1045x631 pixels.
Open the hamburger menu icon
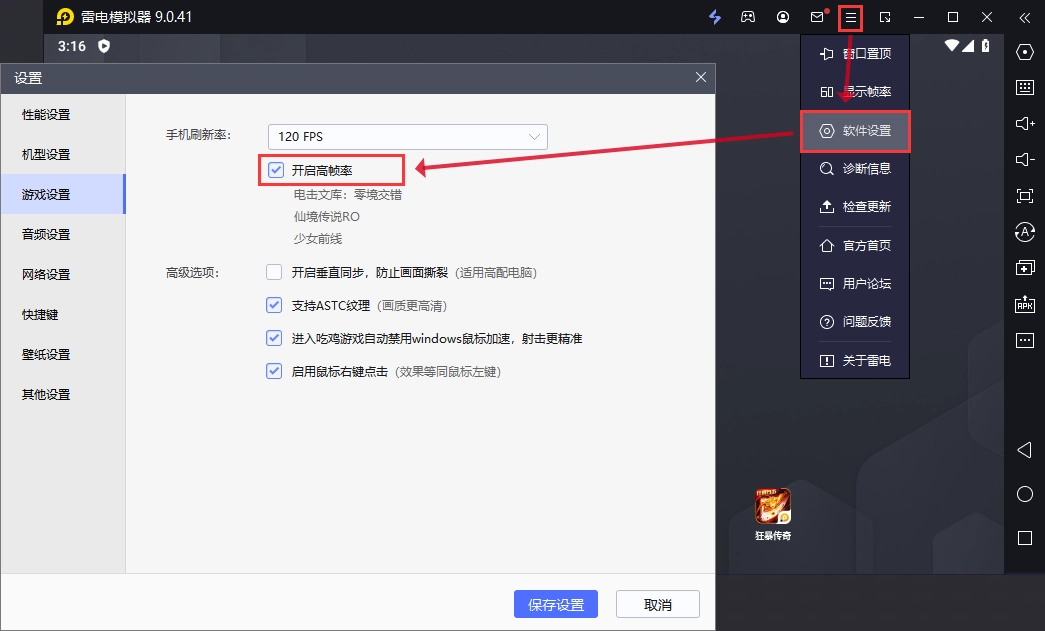pyautogui.click(x=851, y=17)
